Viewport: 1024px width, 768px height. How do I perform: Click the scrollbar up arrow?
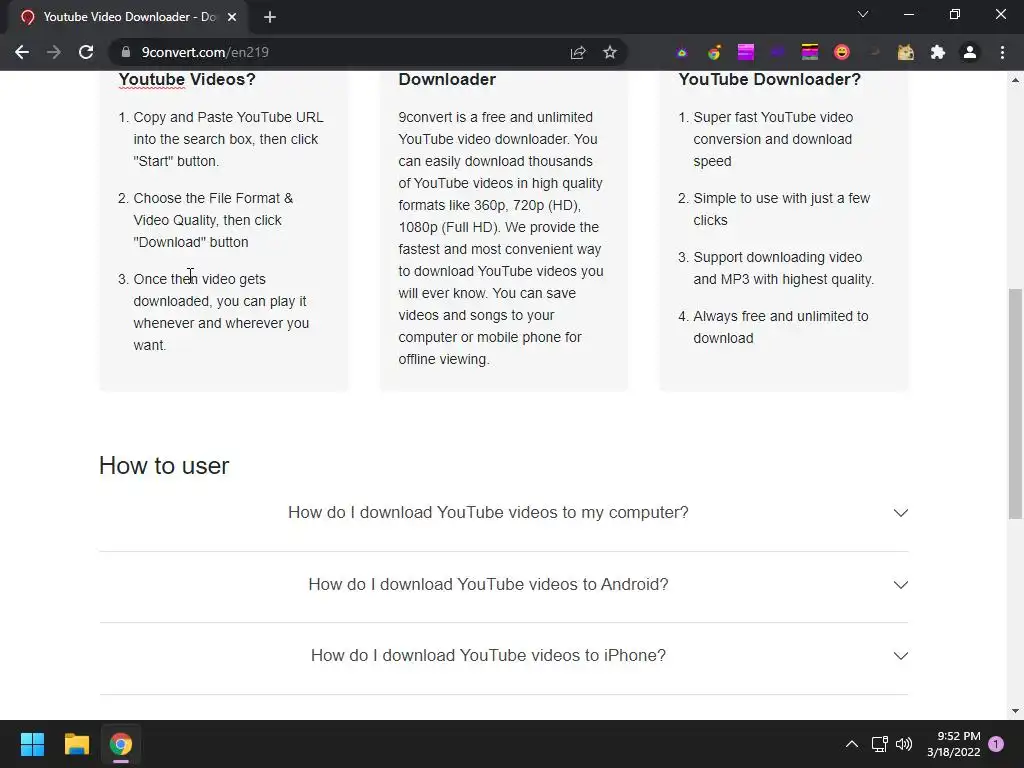(1015, 80)
